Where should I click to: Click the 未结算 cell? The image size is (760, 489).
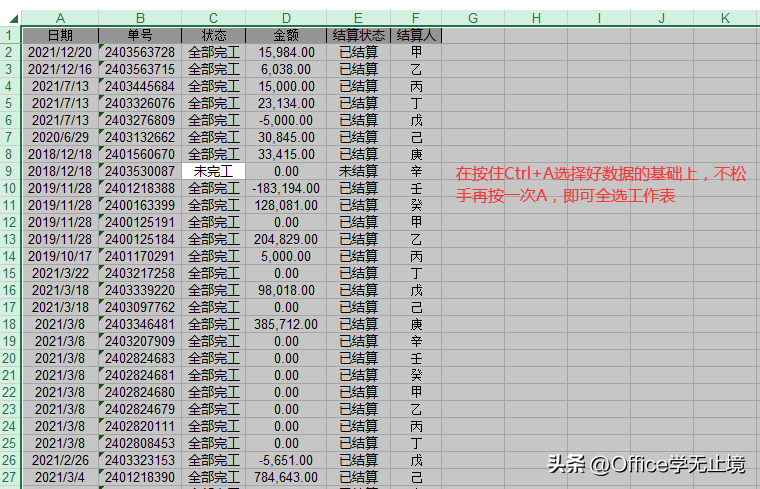coord(359,172)
